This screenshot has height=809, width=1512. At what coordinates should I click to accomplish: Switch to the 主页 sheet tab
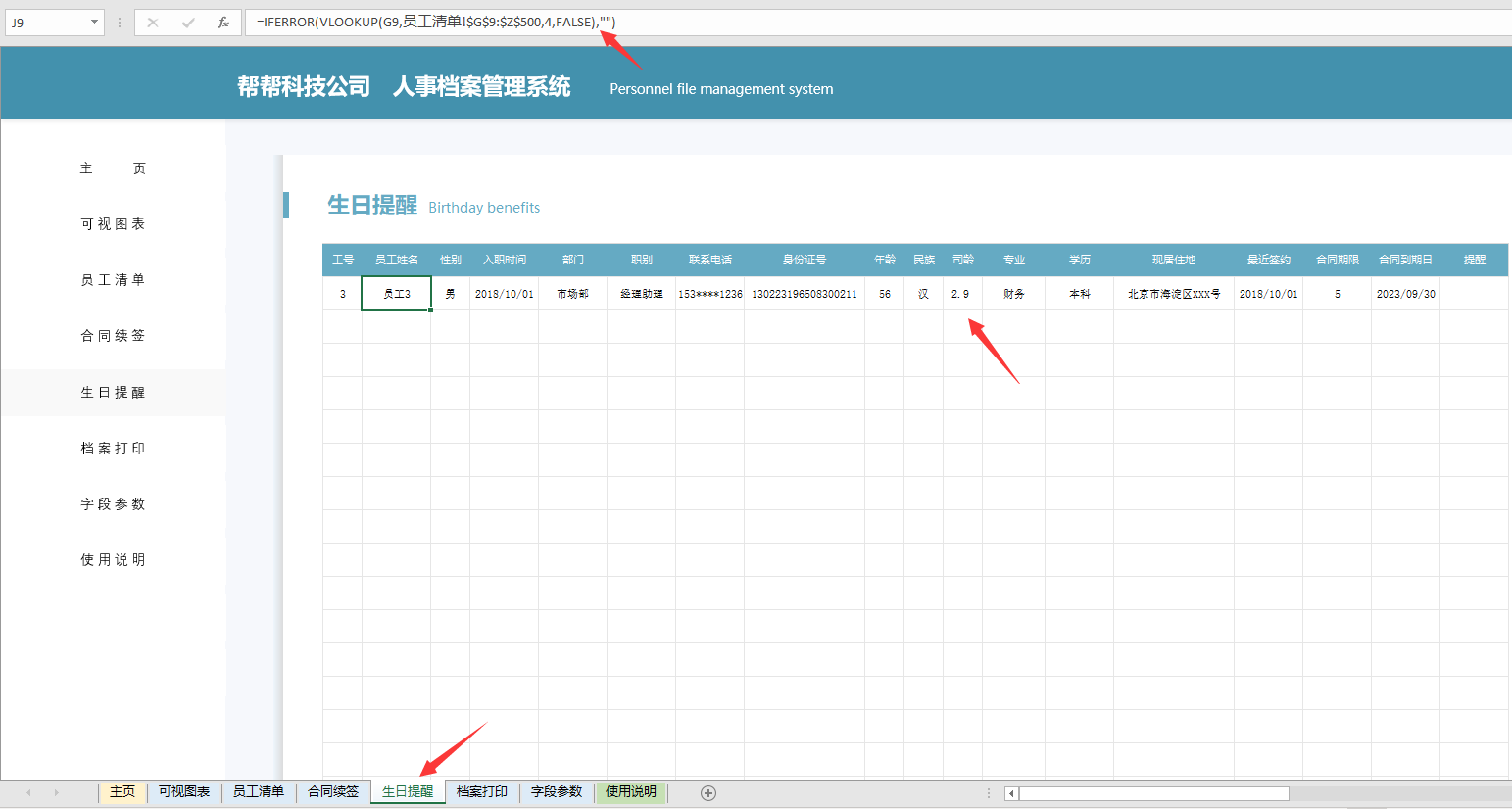click(x=122, y=792)
